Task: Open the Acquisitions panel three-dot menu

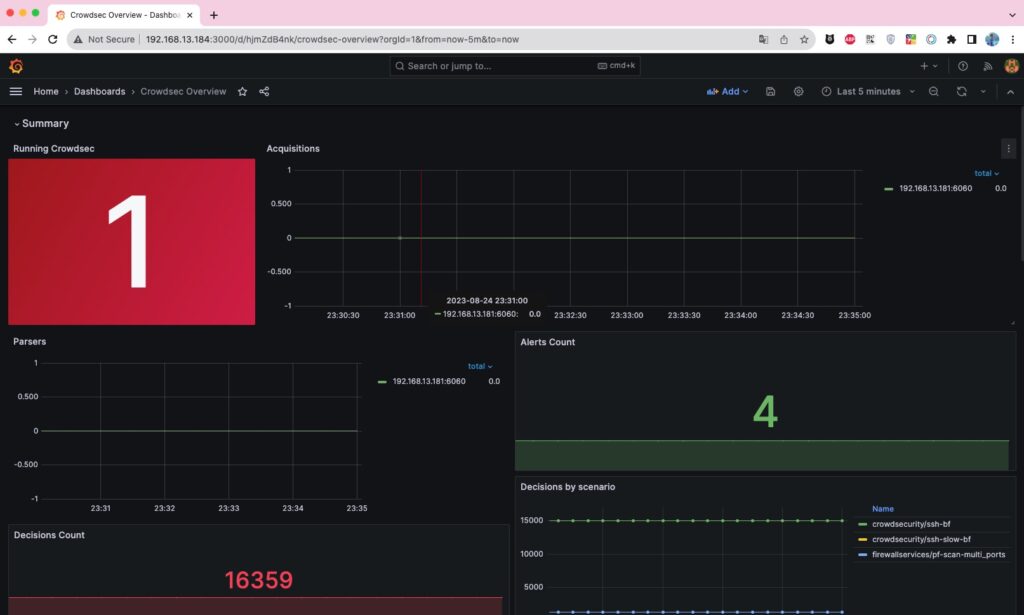Action: point(1008,149)
